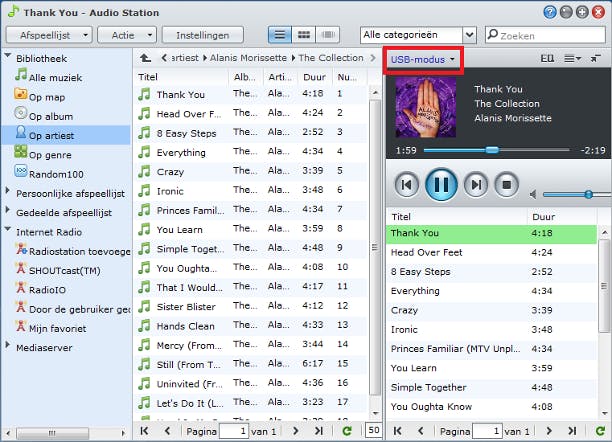Go to first page in library pager

(x=144, y=431)
